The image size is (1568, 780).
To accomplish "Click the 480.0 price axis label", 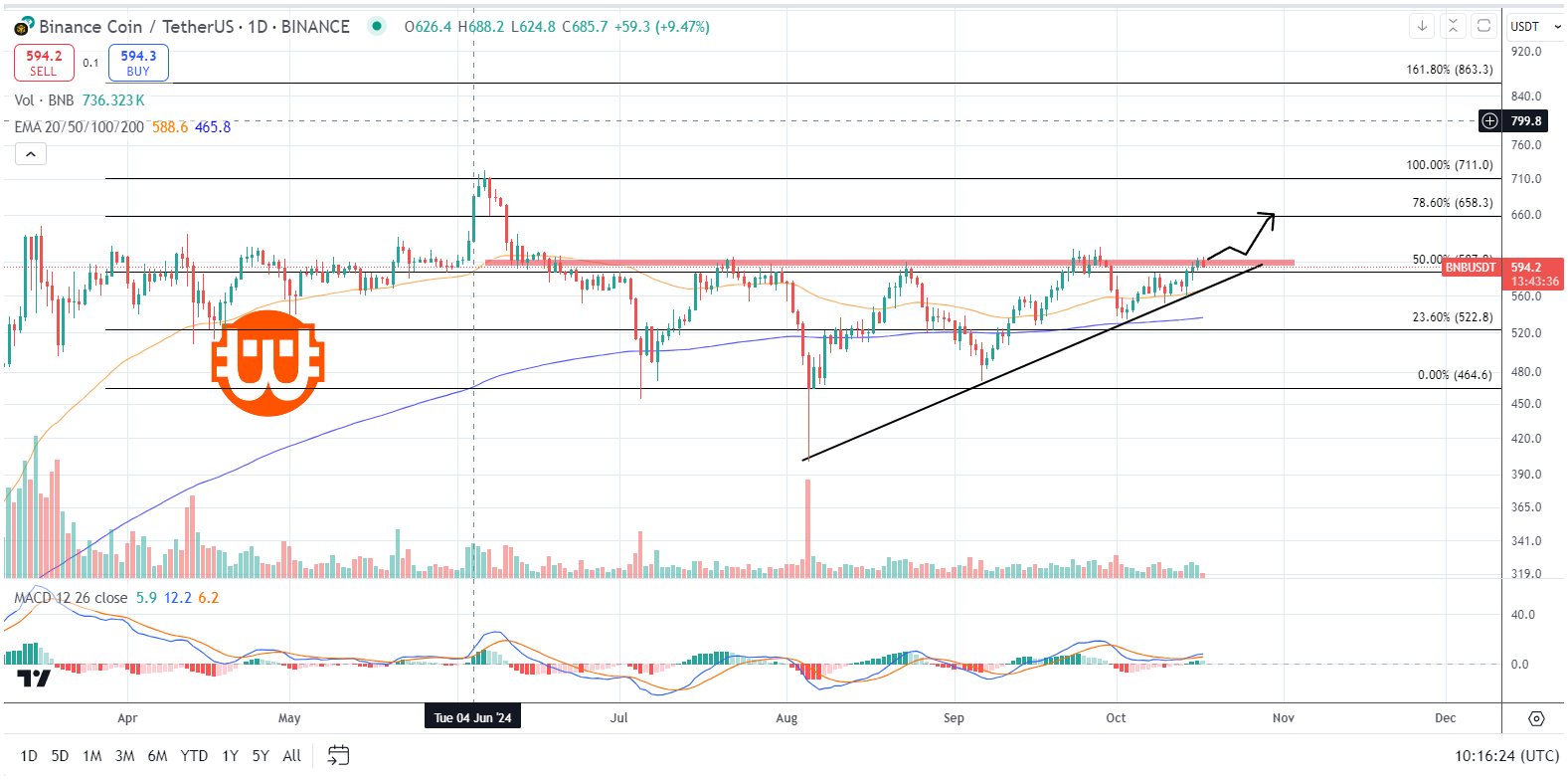I will (x=1526, y=372).
